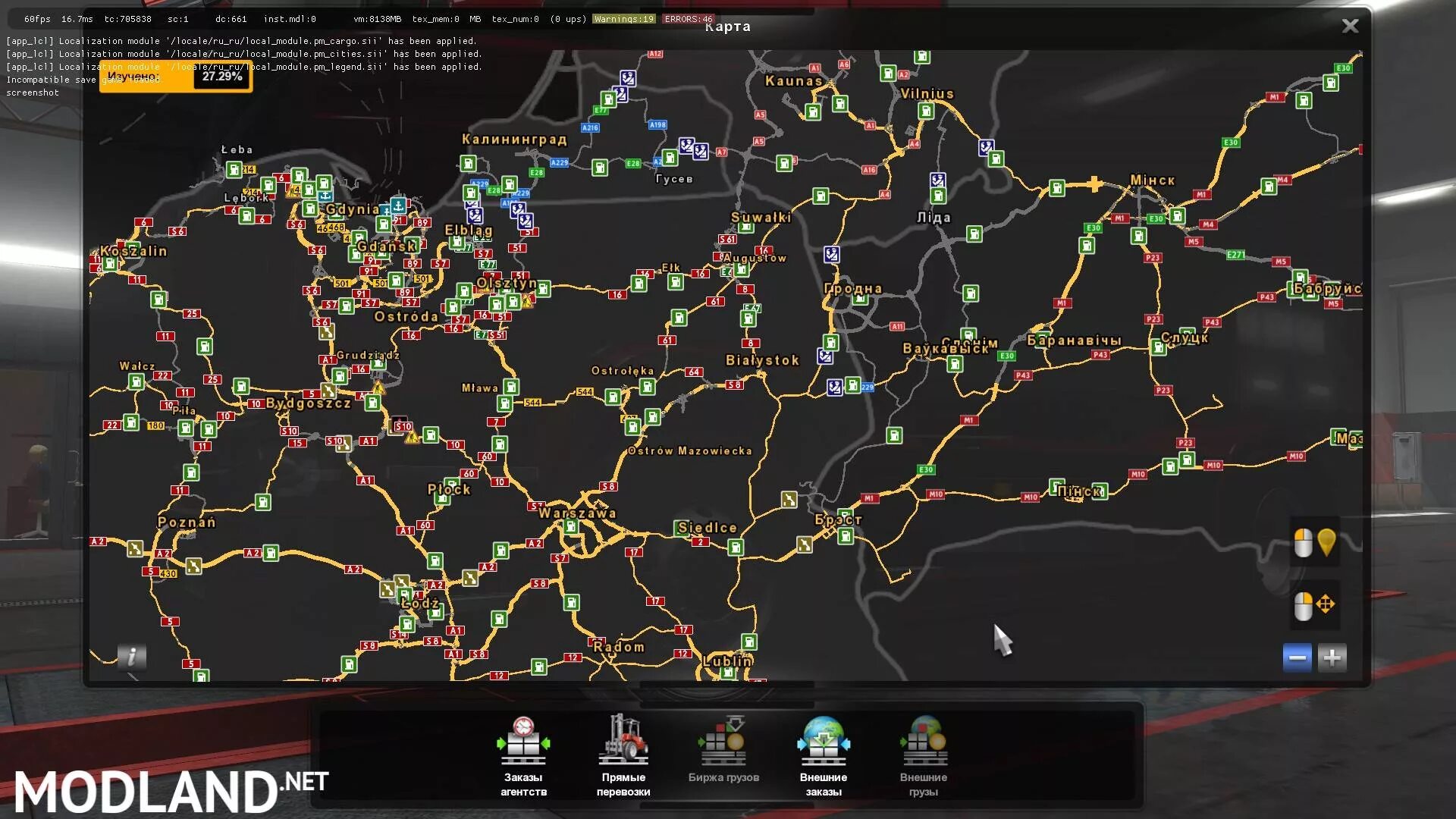Screen dimensions: 1456x819
Task: Click the Warnings:19 console indicator
Action: click(624, 19)
